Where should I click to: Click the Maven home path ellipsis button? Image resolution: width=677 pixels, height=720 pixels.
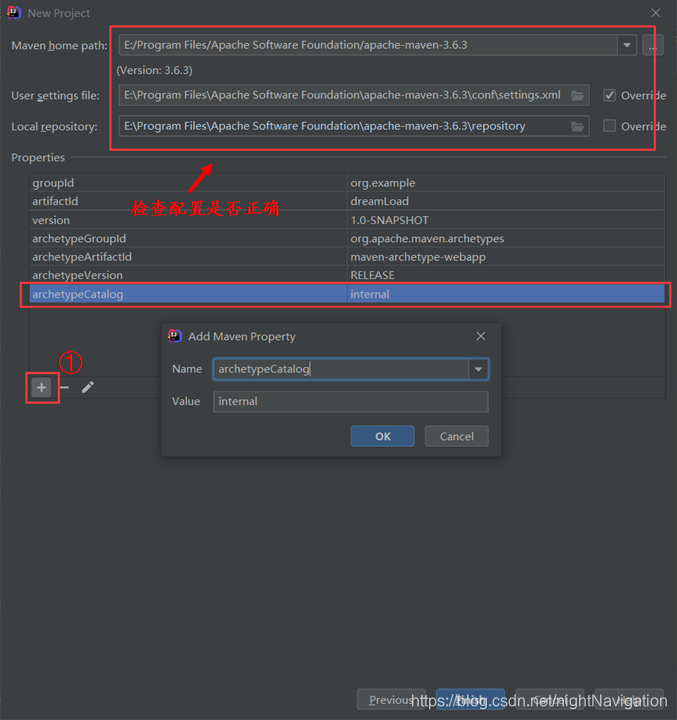tap(653, 45)
